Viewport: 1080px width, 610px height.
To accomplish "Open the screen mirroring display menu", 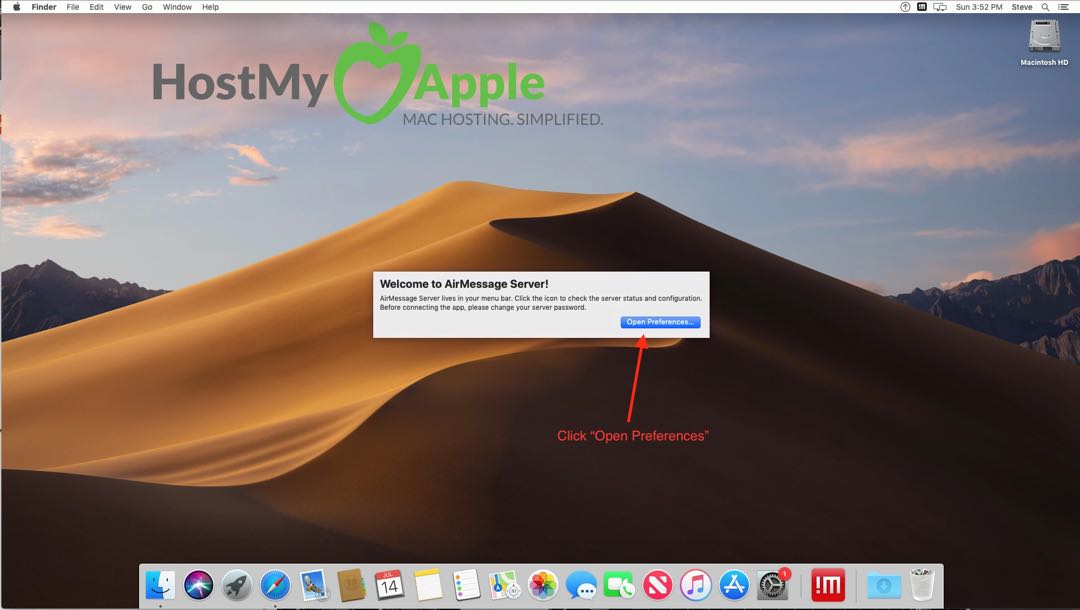I will [940, 7].
